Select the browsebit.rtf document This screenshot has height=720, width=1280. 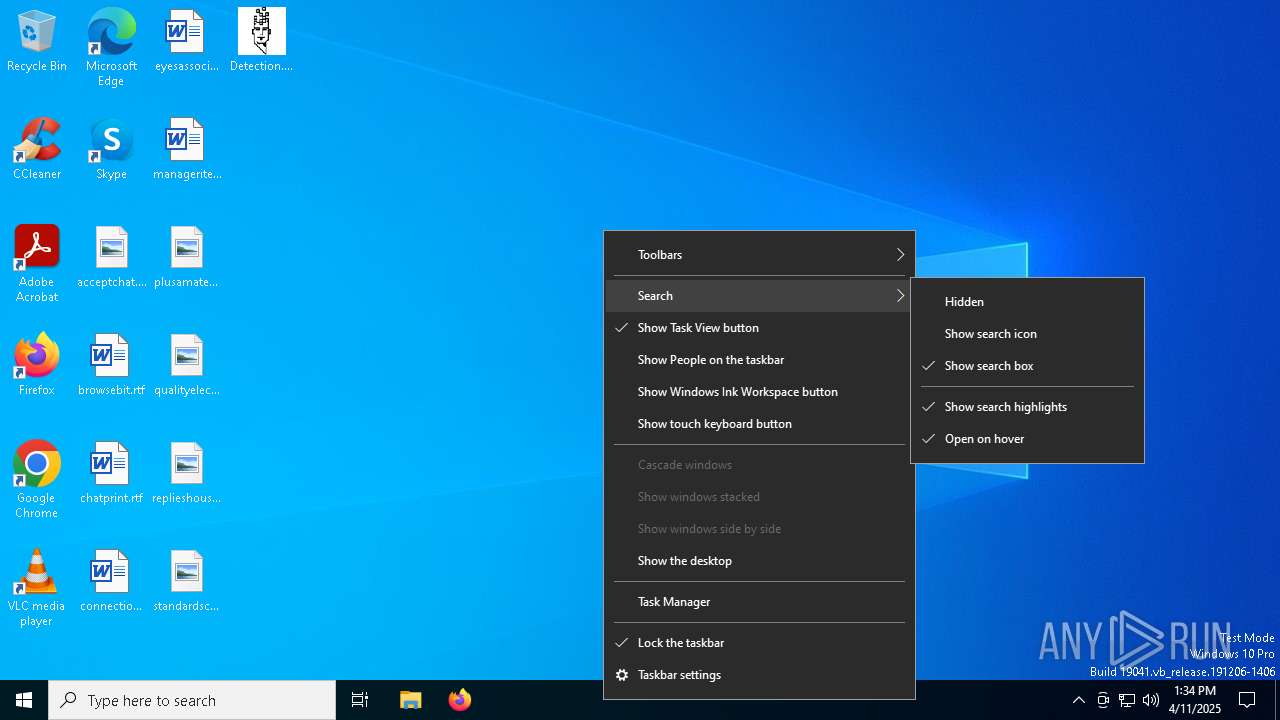pyautogui.click(x=111, y=365)
